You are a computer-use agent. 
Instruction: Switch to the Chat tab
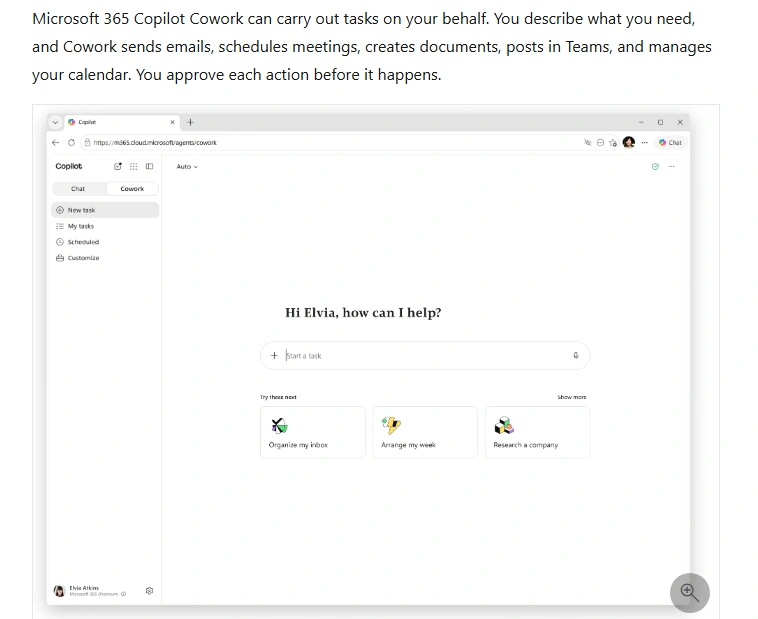(x=78, y=189)
